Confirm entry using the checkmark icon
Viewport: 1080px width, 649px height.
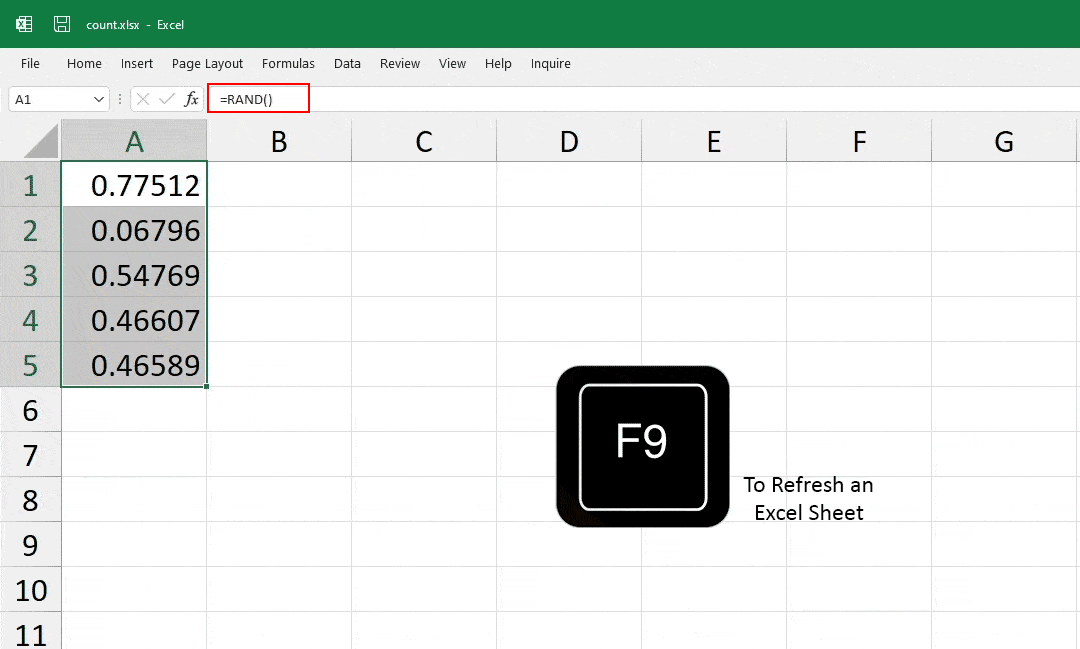[166, 98]
